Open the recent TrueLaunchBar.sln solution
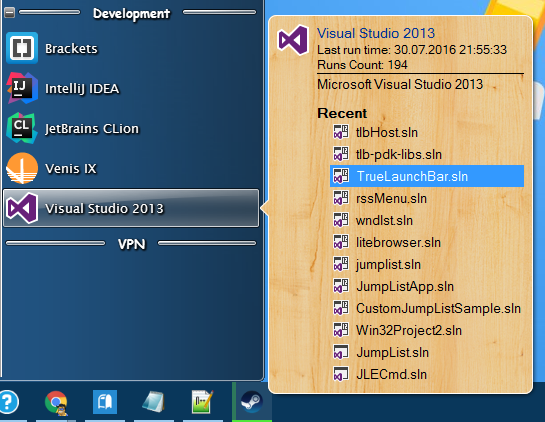This screenshot has width=545, height=422. tap(427, 176)
